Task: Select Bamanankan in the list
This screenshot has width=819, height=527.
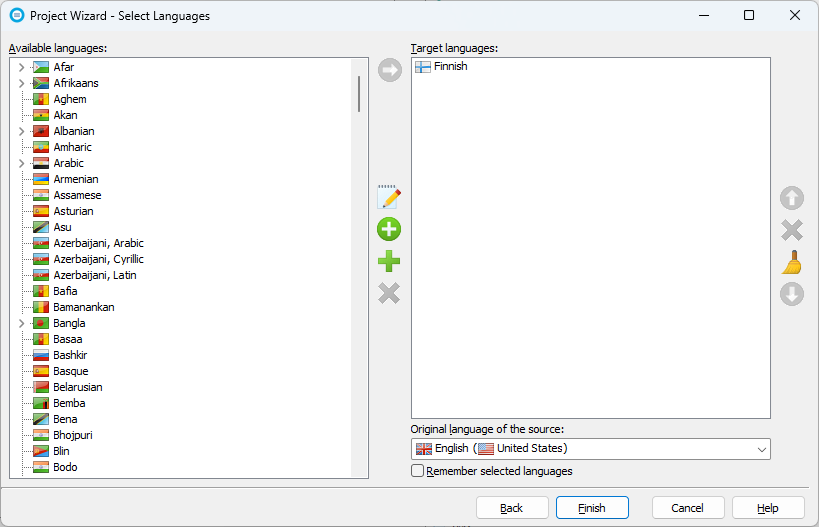Action: tap(84, 307)
